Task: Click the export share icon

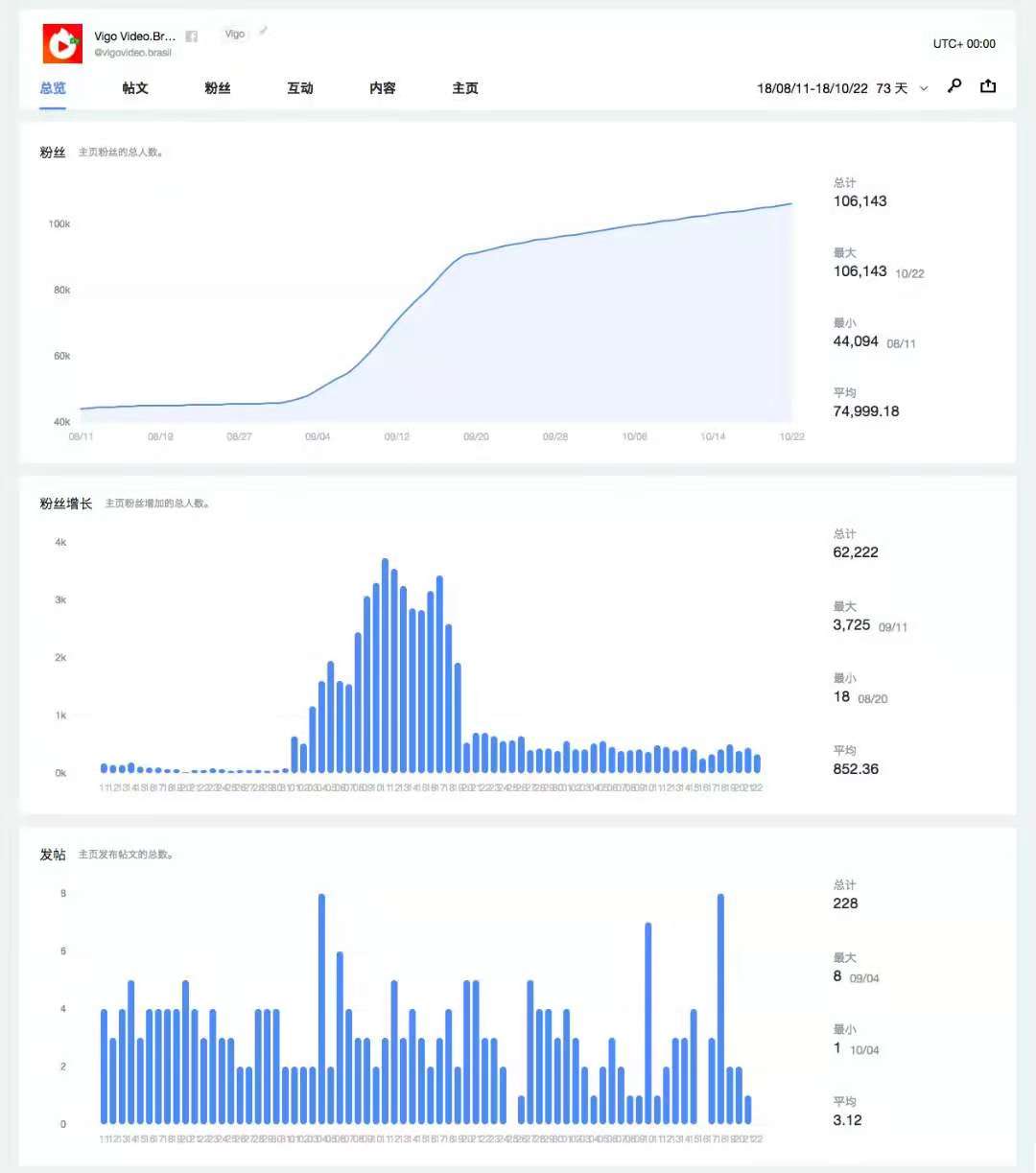Action: [988, 86]
